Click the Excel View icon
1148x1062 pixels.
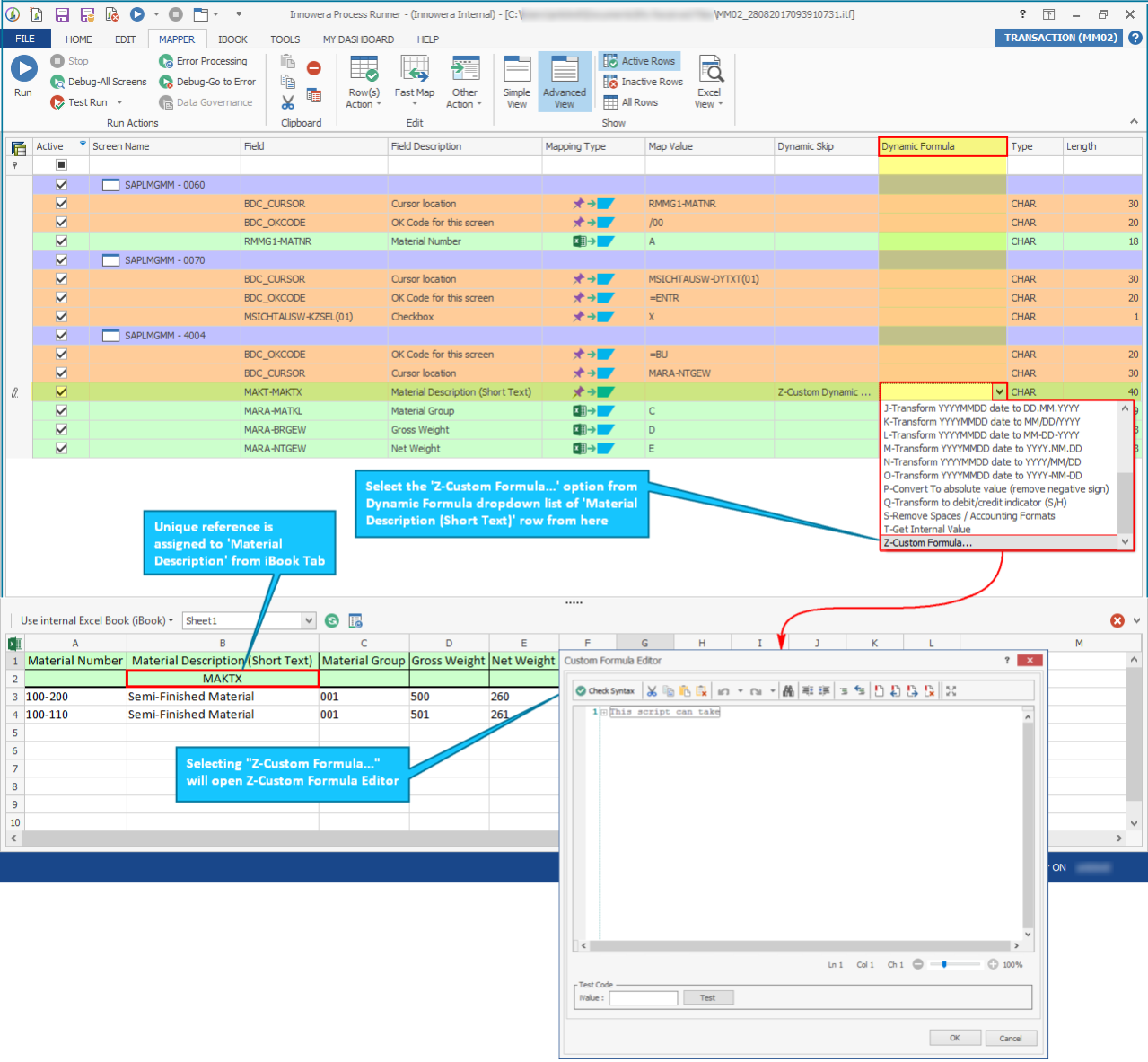[x=709, y=72]
